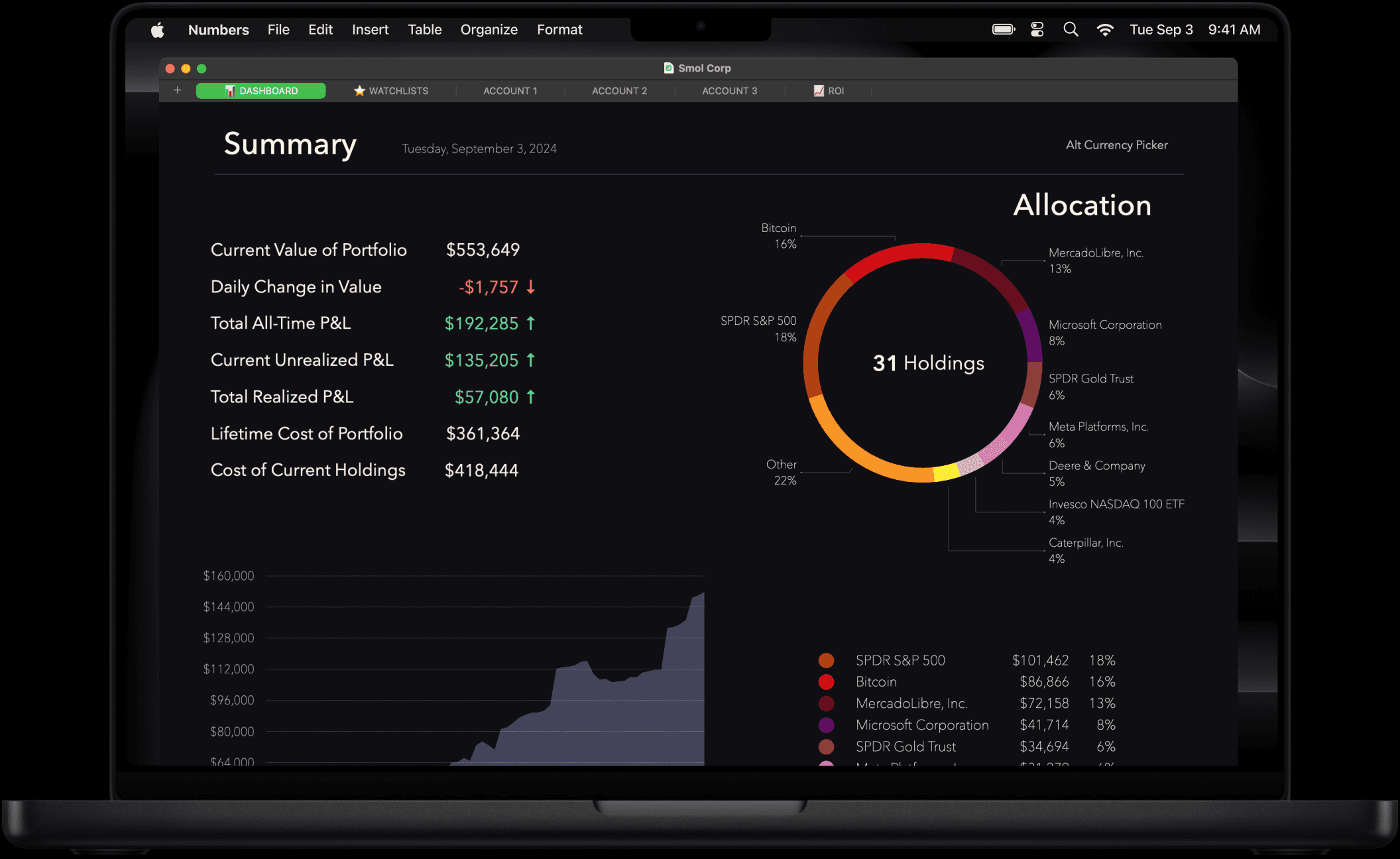The height and width of the screenshot is (859, 1400).
Task: Add a new sheet with plus button
Action: pyautogui.click(x=177, y=90)
